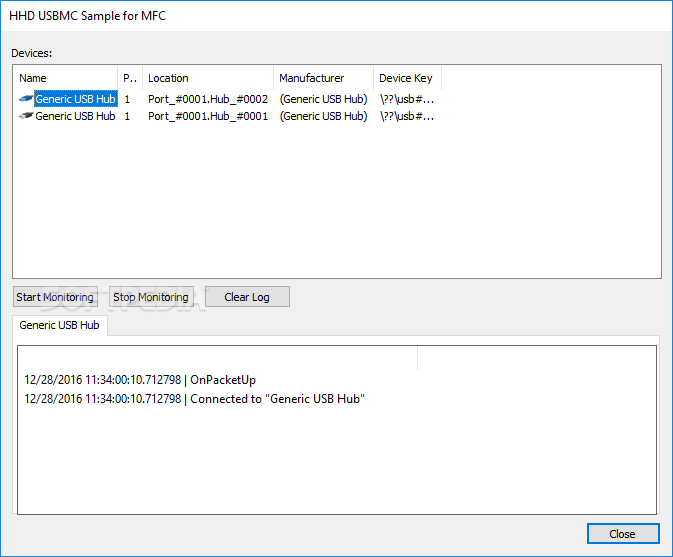
Task: Click the Connected to "Generic USB Hub" log line
Action: [x=194, y=399]
